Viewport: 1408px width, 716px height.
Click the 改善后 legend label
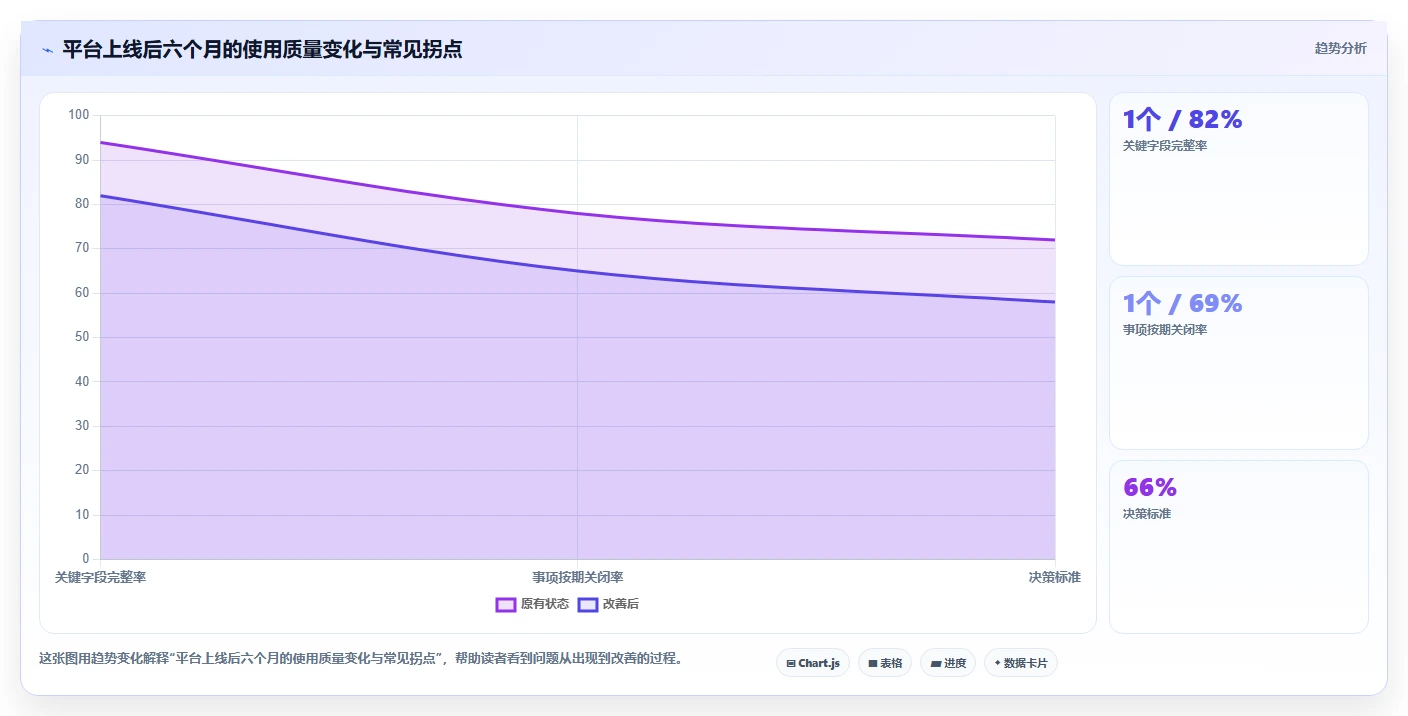pos(621,604)
